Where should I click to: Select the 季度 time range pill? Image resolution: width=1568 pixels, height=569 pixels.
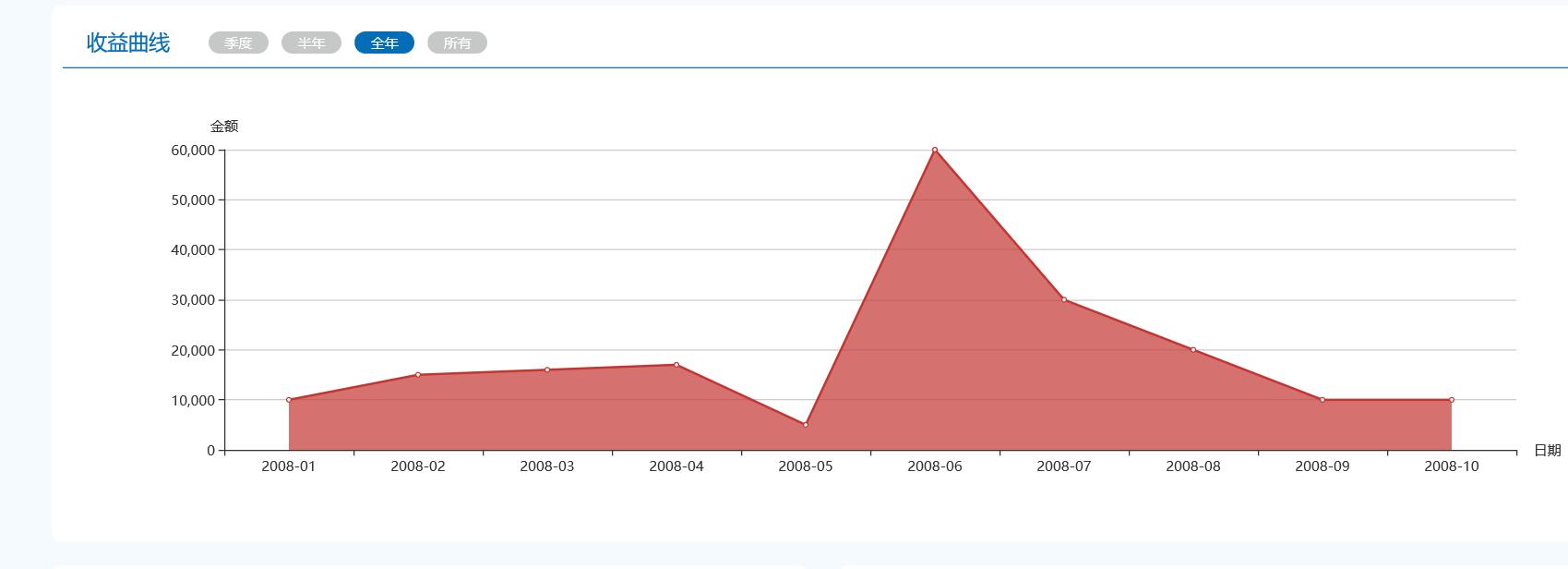click(x=238, y=42)
